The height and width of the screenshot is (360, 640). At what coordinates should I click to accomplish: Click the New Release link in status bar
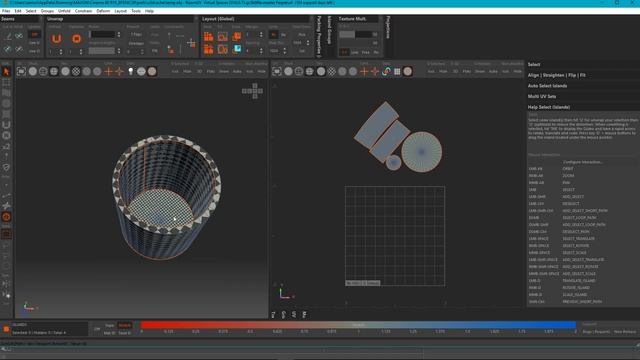click(x=624, y=331)
